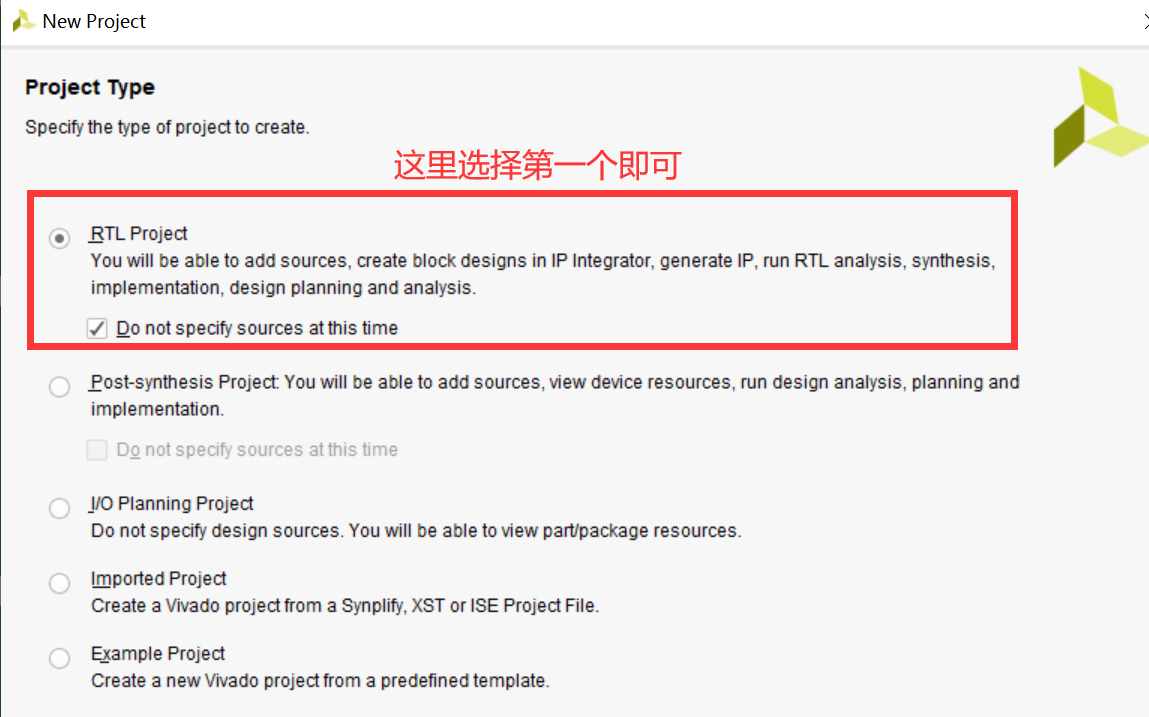
Task: Click the 'Imported Project' label text
Action: [159, 579]
